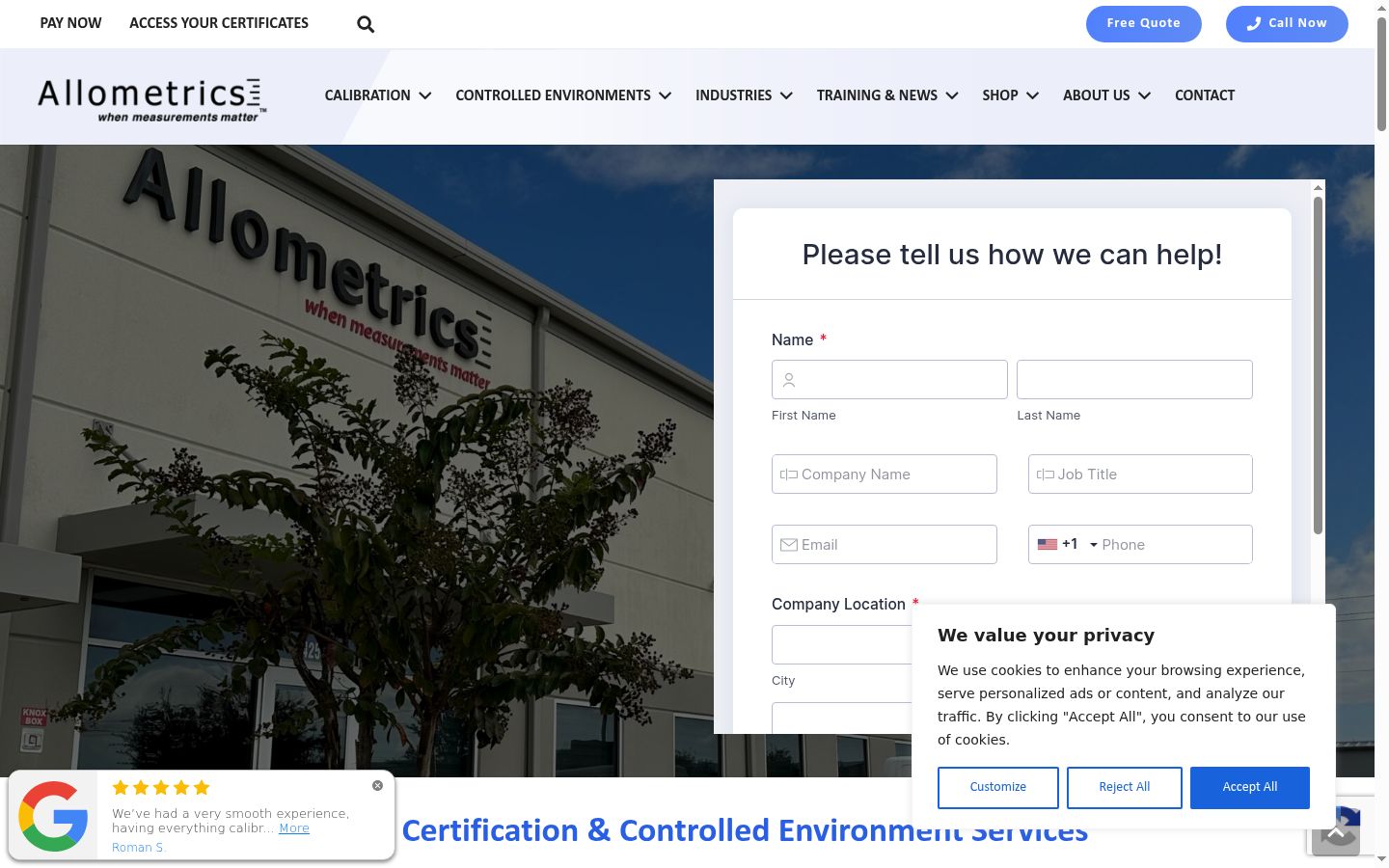1389x868 pixels.
Task: Click the Free Quote button
Action: (1144, 24)
